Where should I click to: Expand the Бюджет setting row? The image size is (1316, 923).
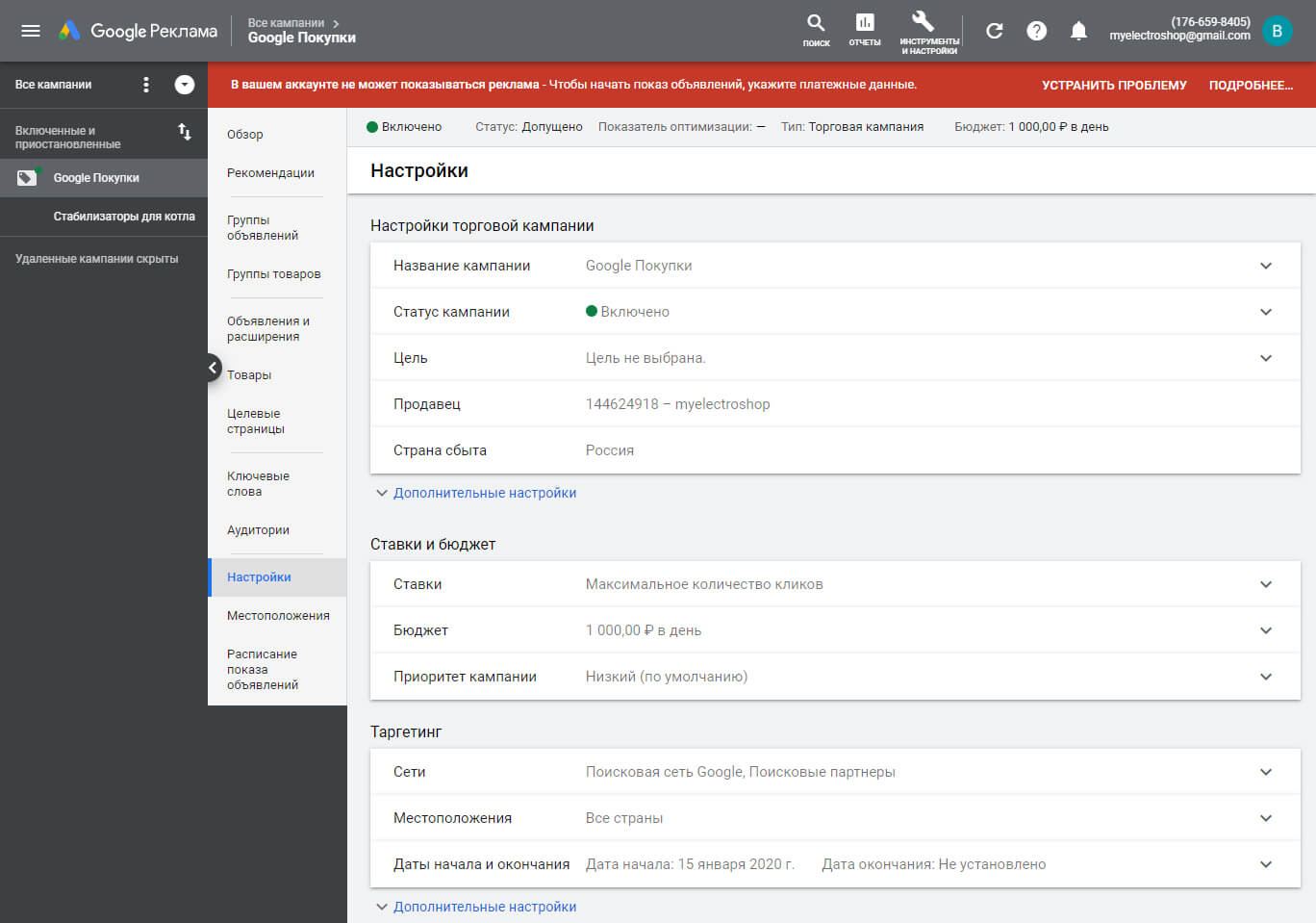(1266, 630)
